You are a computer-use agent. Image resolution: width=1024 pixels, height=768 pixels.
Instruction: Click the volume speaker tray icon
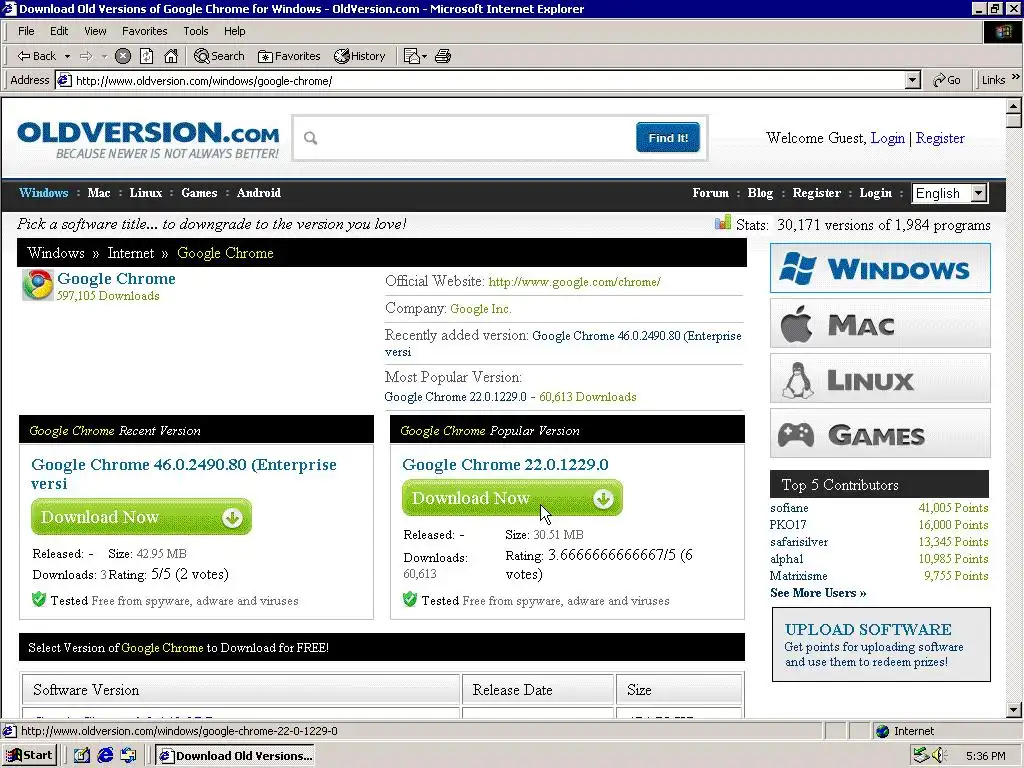[x=939, y=756]
